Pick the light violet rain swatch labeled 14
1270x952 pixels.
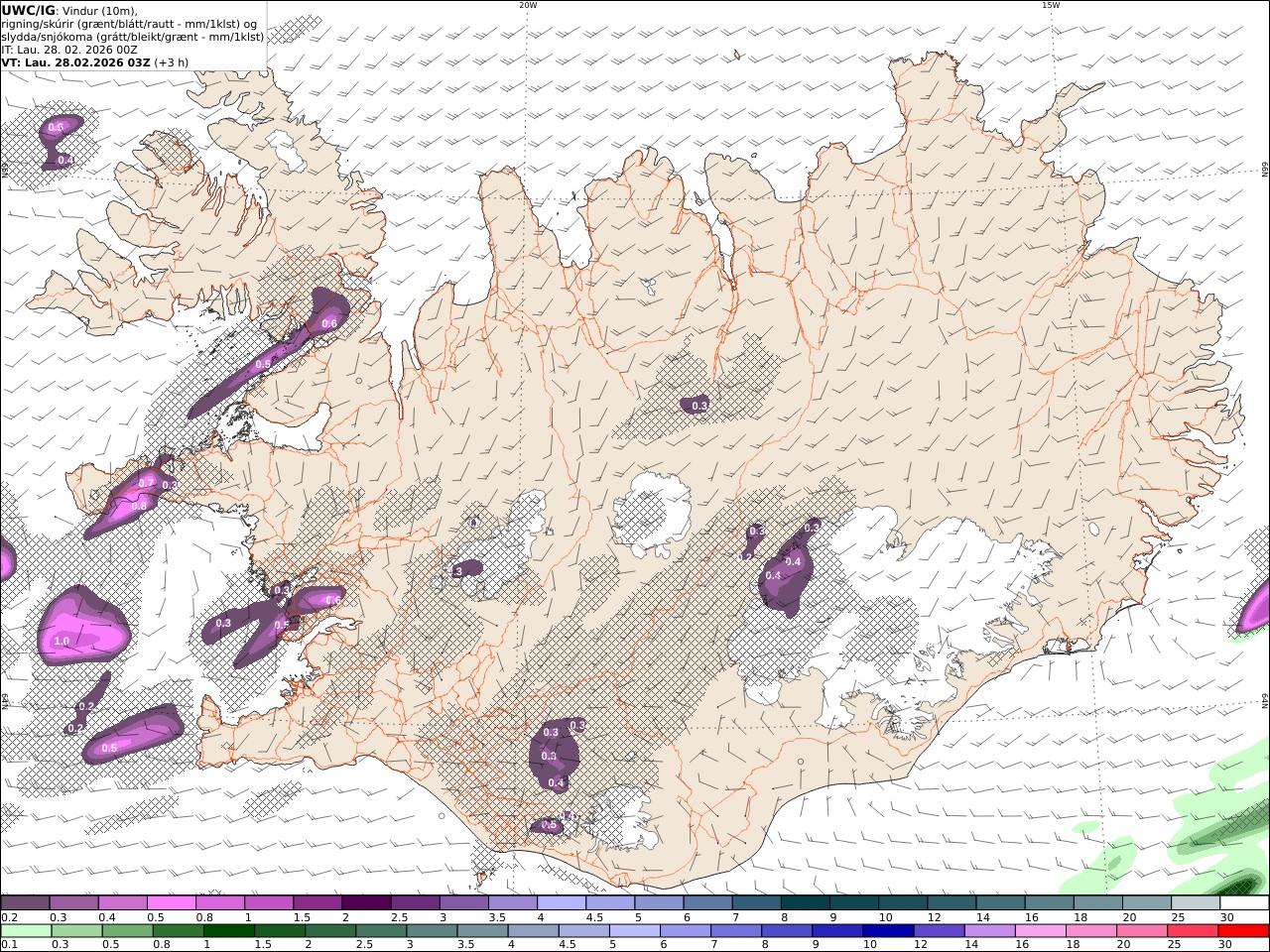[x=989, y=931]
